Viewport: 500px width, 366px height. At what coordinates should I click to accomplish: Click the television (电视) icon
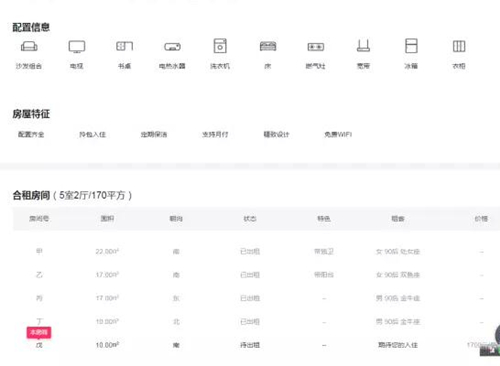(77, 46)
